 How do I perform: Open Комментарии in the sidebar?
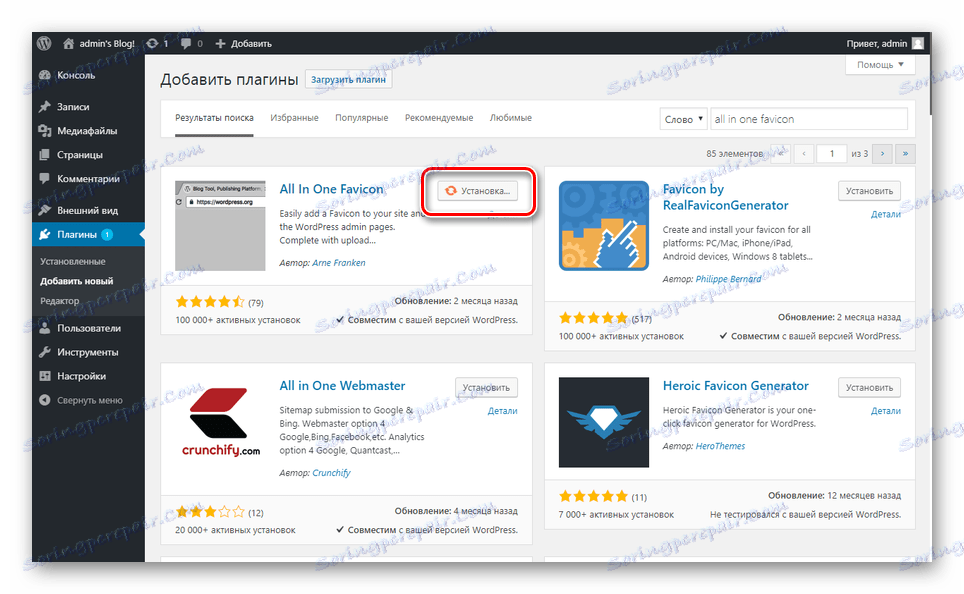(x=89, y=178)
